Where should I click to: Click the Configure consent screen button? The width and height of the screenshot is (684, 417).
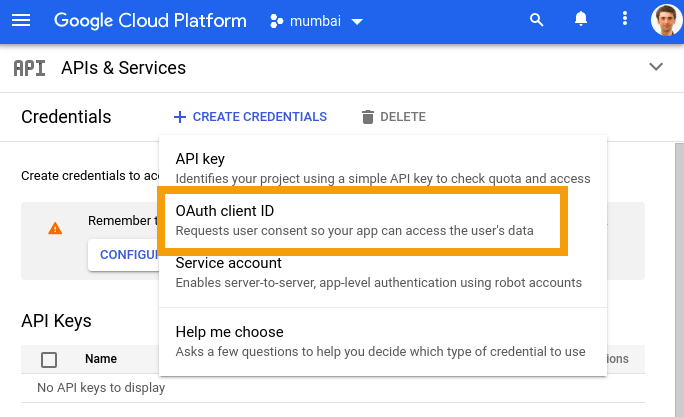coord(123,255)
